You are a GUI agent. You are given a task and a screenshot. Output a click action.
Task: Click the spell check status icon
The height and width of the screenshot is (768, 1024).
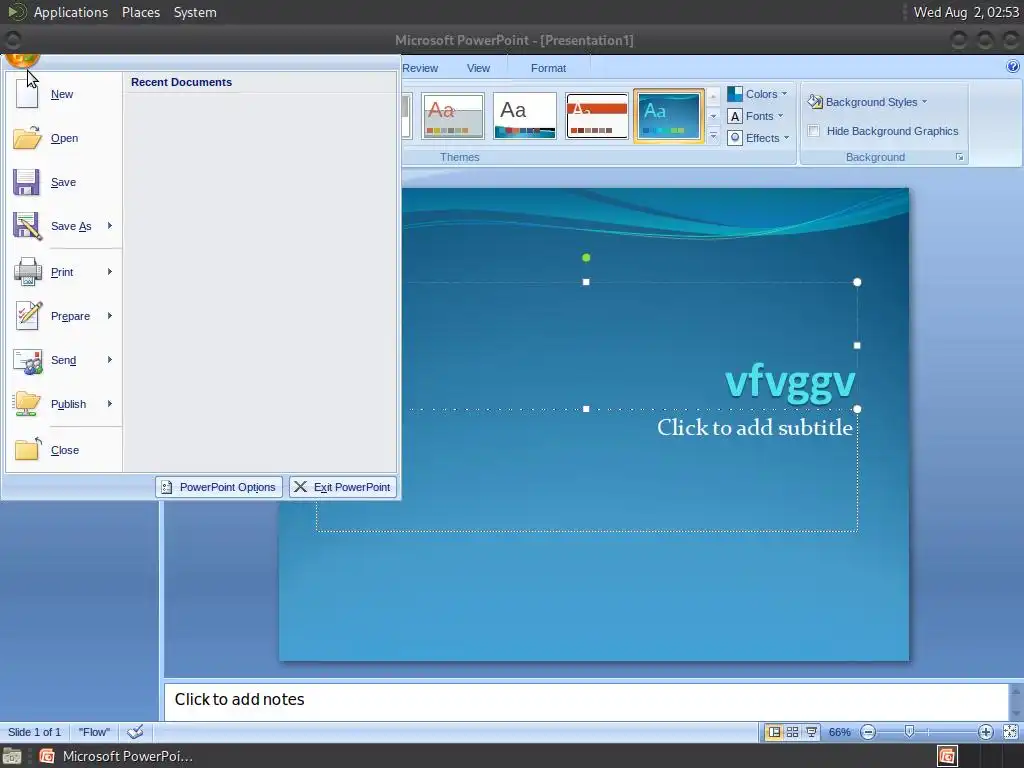[135, 732]
